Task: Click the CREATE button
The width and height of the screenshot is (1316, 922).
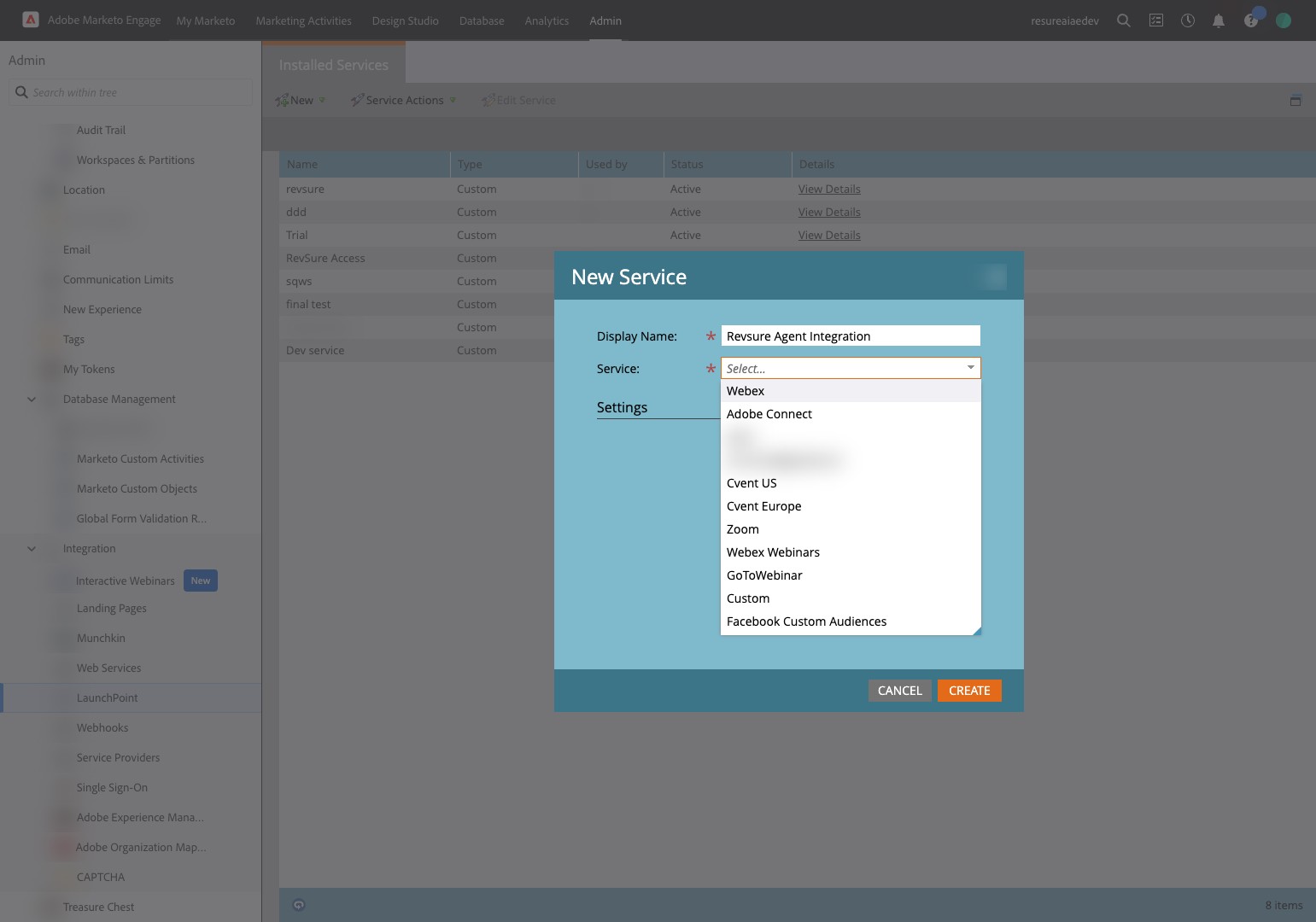Action: click(969, 691)
